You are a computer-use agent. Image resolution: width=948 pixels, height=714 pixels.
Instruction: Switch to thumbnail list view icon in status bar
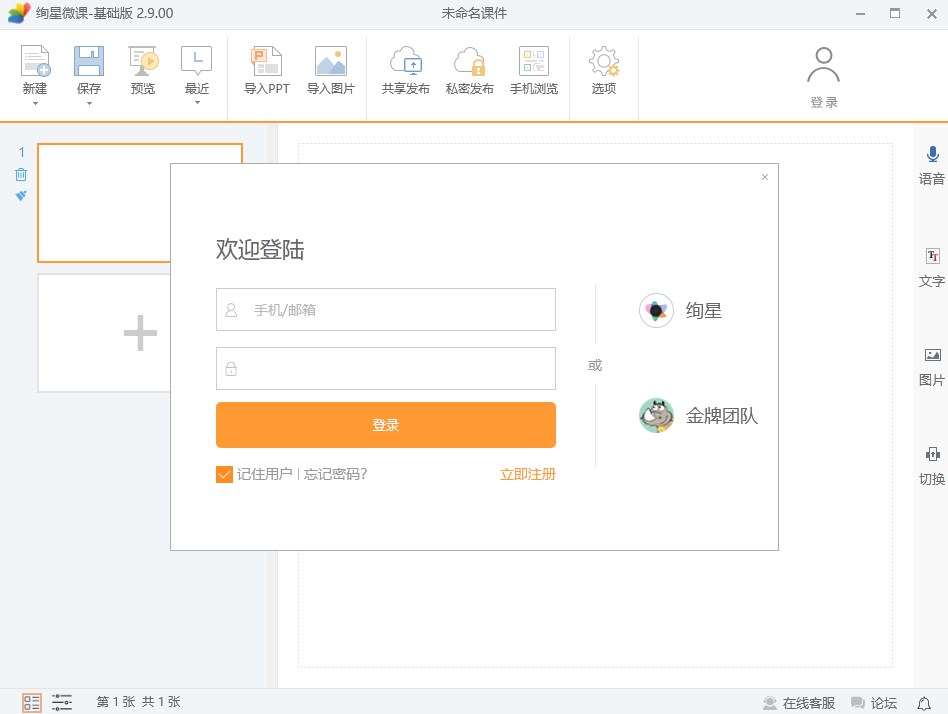pos(31,703)
